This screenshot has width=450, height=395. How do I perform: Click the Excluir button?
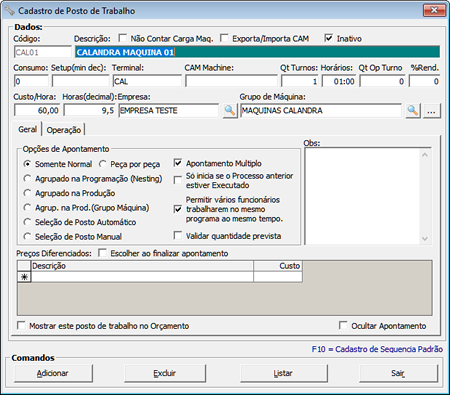[165, 373]
